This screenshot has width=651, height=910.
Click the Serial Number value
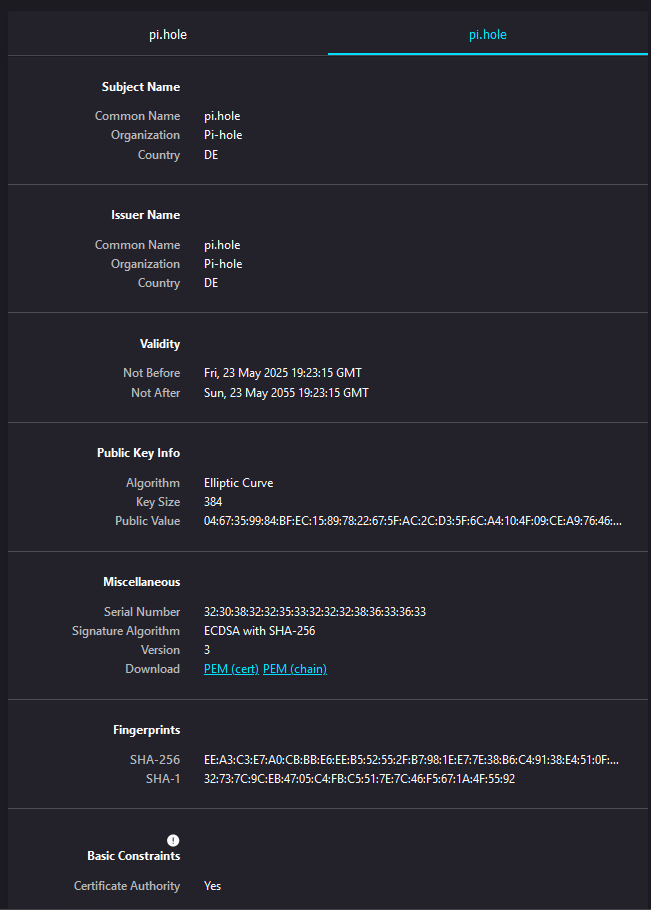coord(315,611)
